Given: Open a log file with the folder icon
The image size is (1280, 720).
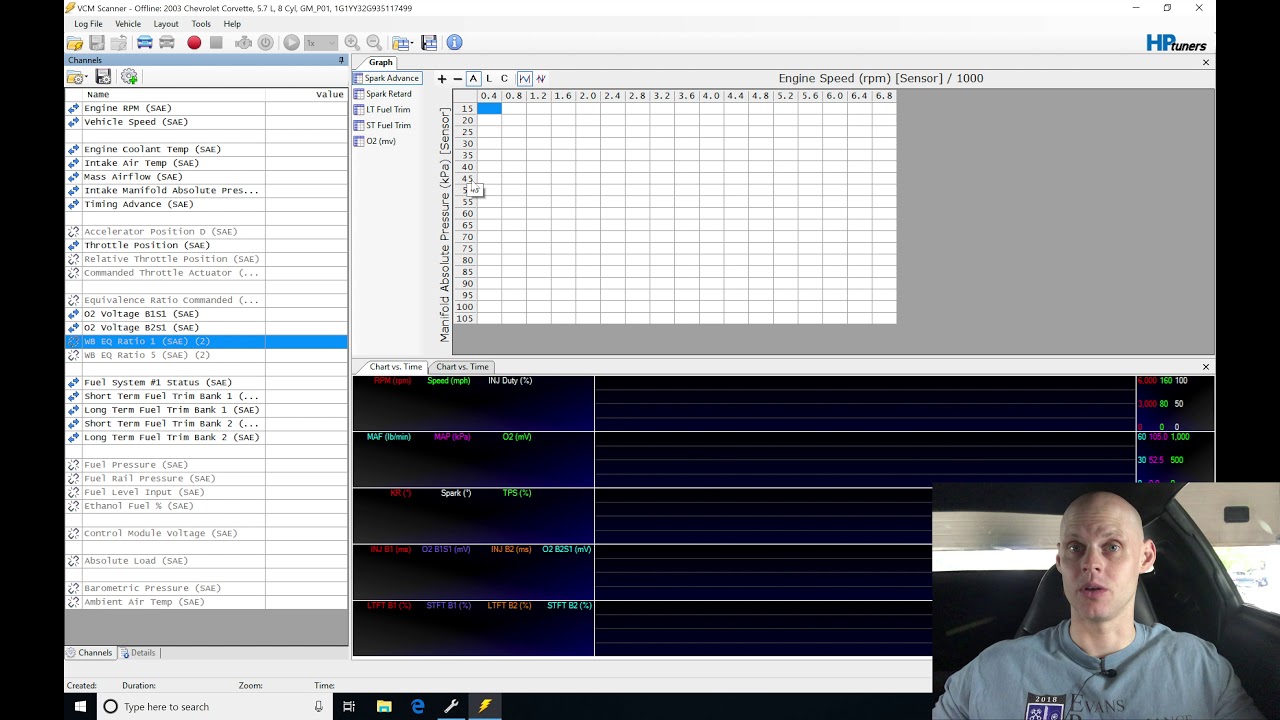Looking at the screenshot, I should (x=75, y=43).
